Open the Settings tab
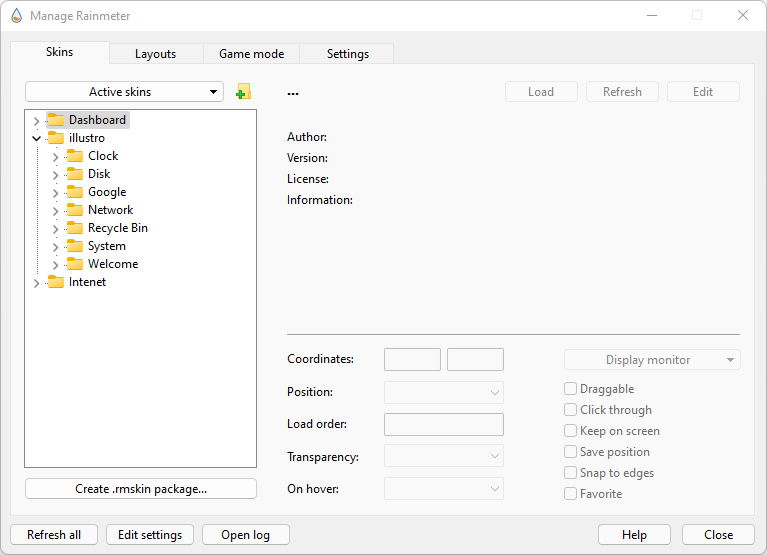 348,54
